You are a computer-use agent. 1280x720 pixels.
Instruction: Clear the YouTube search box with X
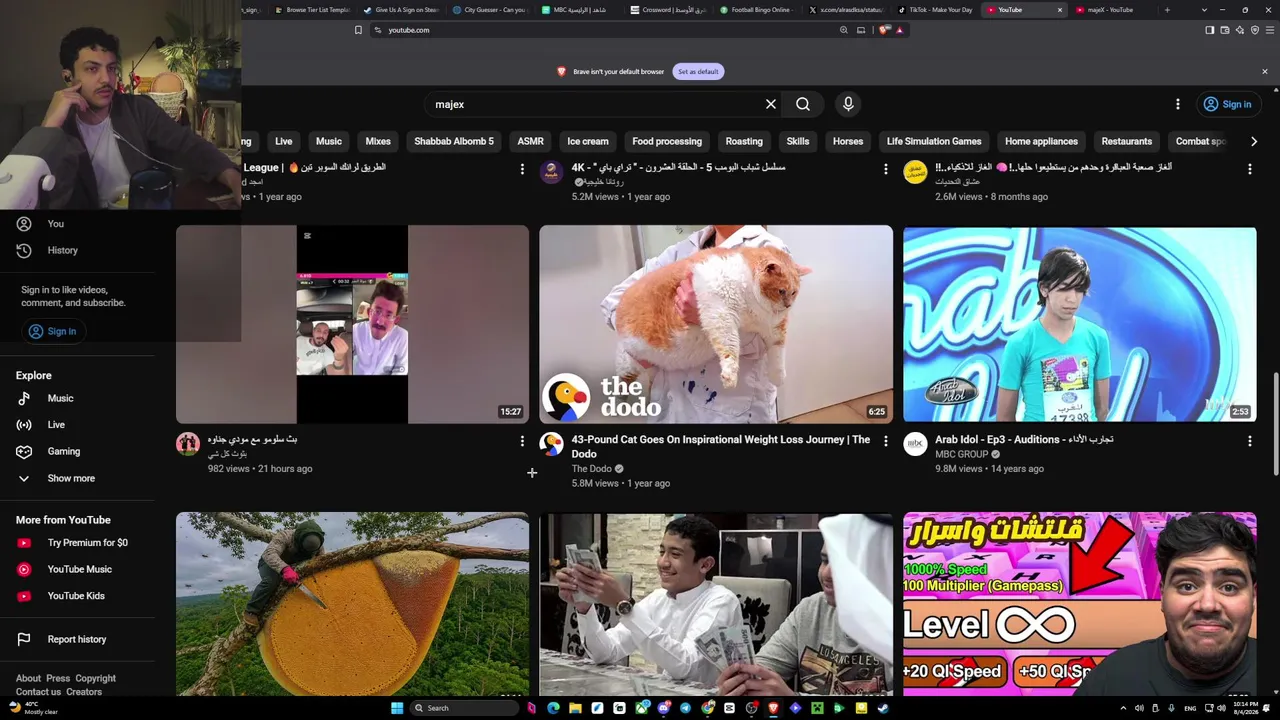tap(771, 104)
